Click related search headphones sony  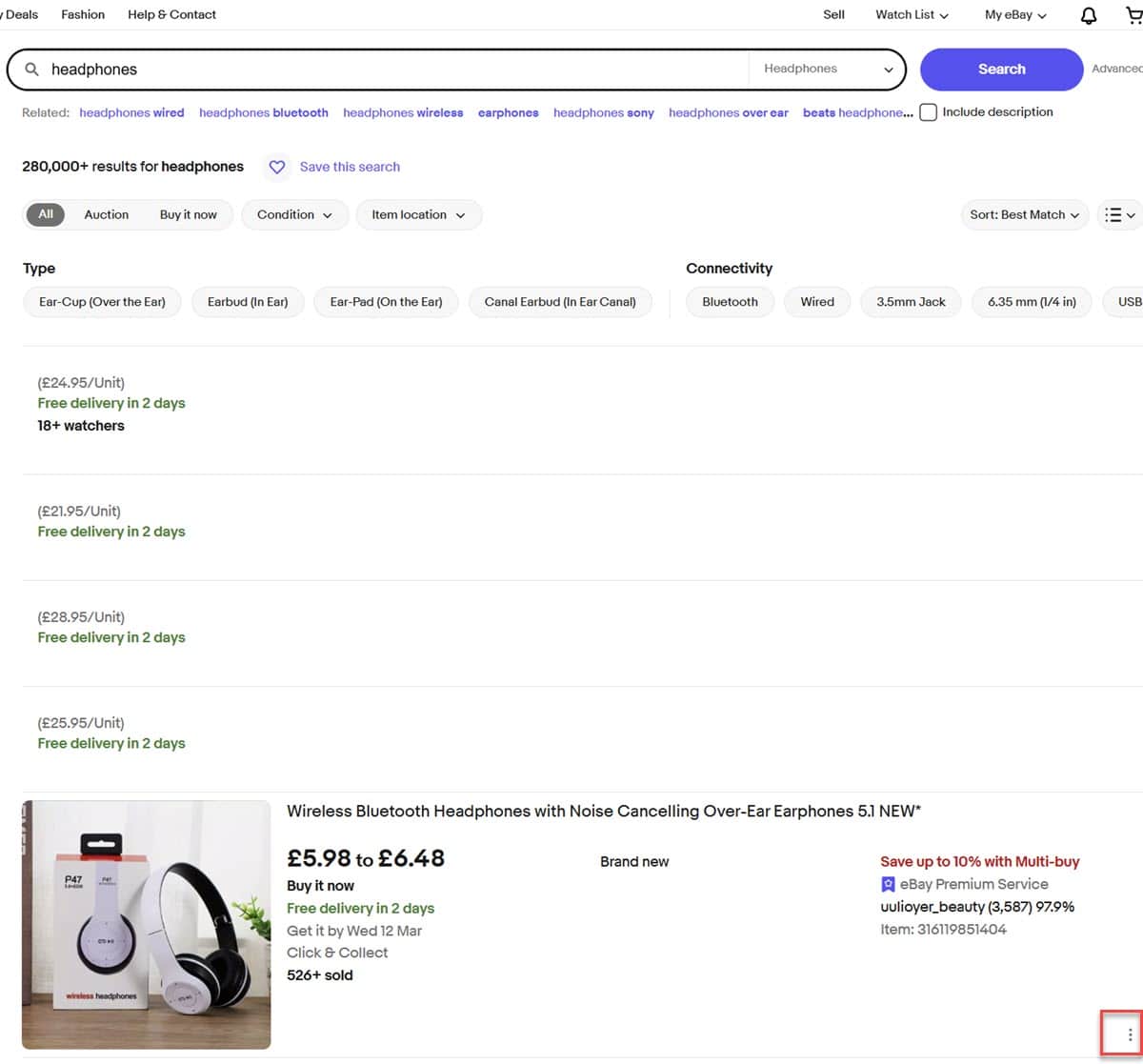[604, 112]
